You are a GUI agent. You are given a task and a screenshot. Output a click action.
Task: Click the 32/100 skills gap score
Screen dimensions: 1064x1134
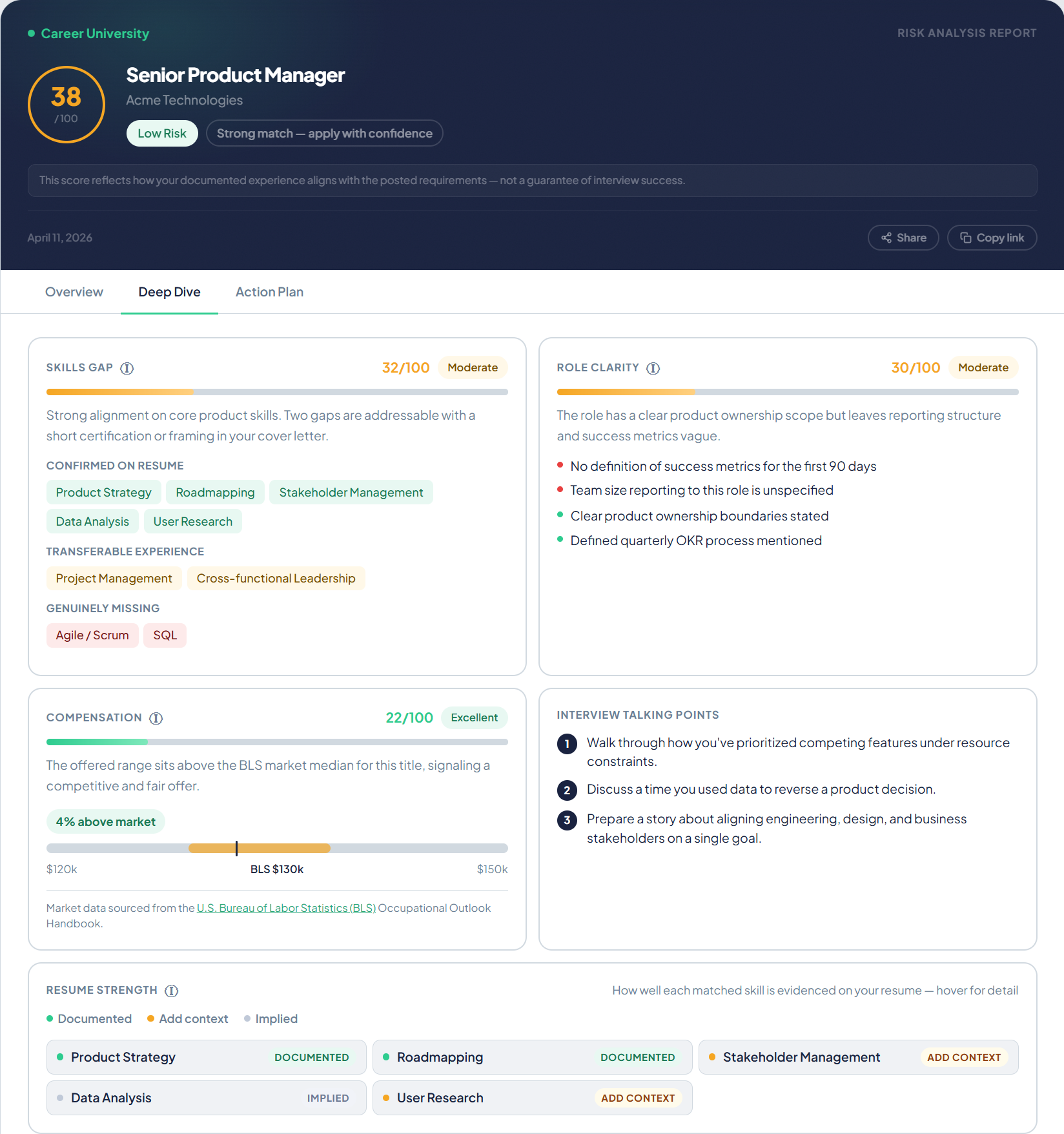(x=406, y=367)
